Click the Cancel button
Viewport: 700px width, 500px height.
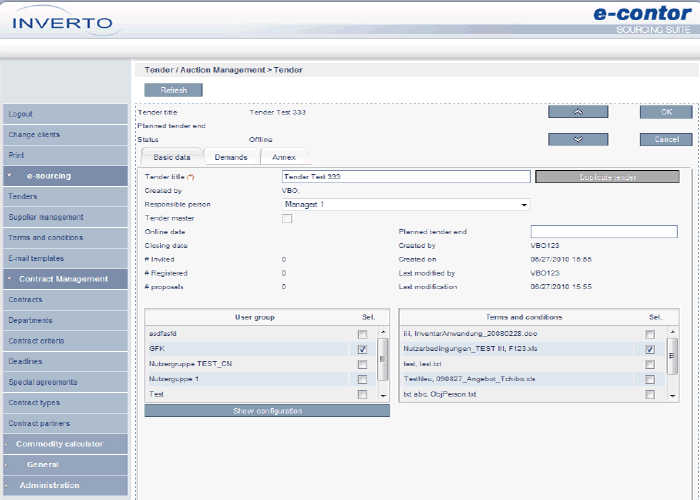click(x=666, y=139)
